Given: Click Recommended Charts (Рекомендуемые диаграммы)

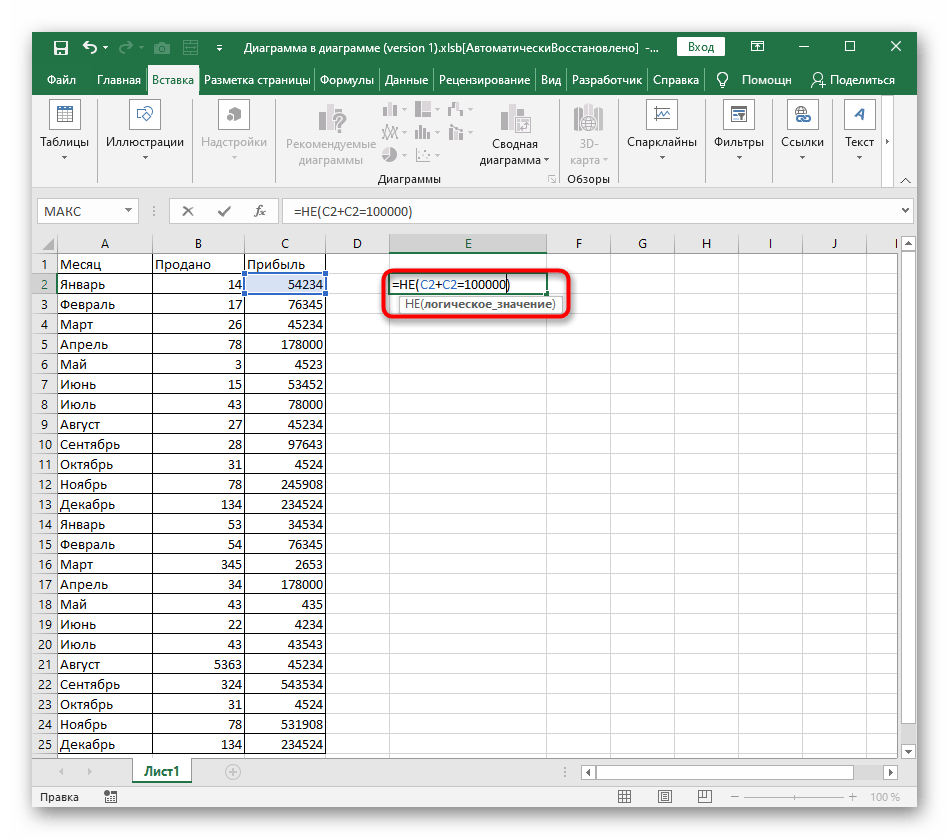Looking at the screenshot, I should point(330,134).
